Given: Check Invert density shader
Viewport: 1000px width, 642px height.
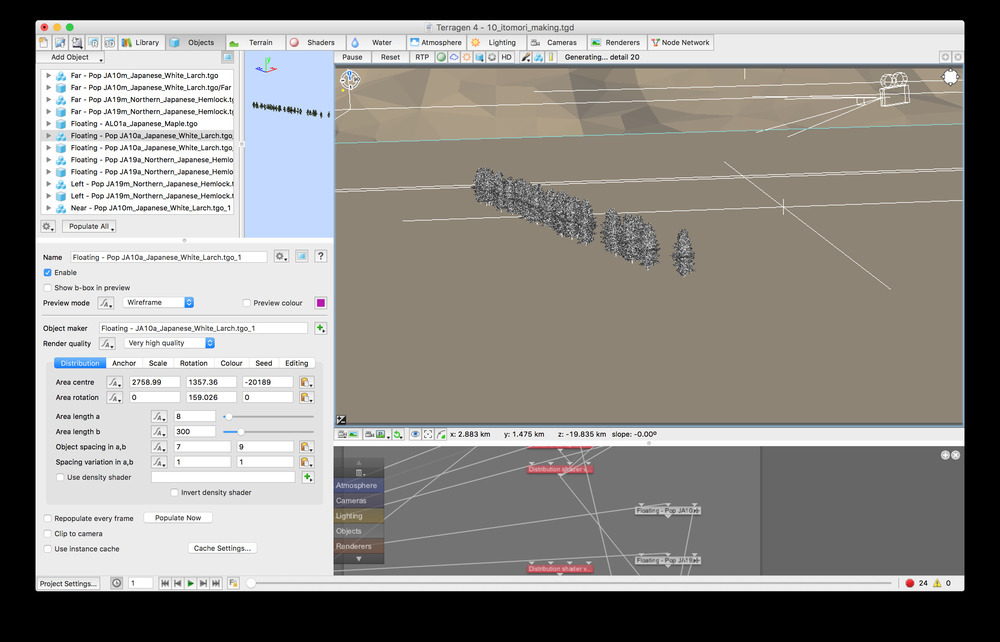Looking at the screenshot, I should (174, 492).
